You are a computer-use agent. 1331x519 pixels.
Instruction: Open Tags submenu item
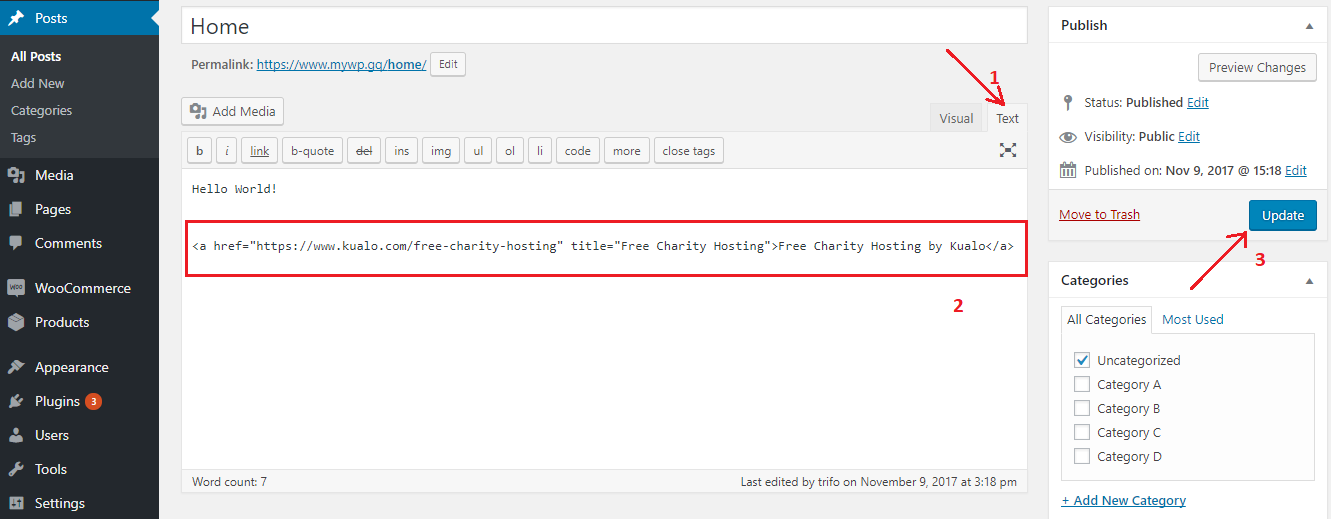coord(24,138)
